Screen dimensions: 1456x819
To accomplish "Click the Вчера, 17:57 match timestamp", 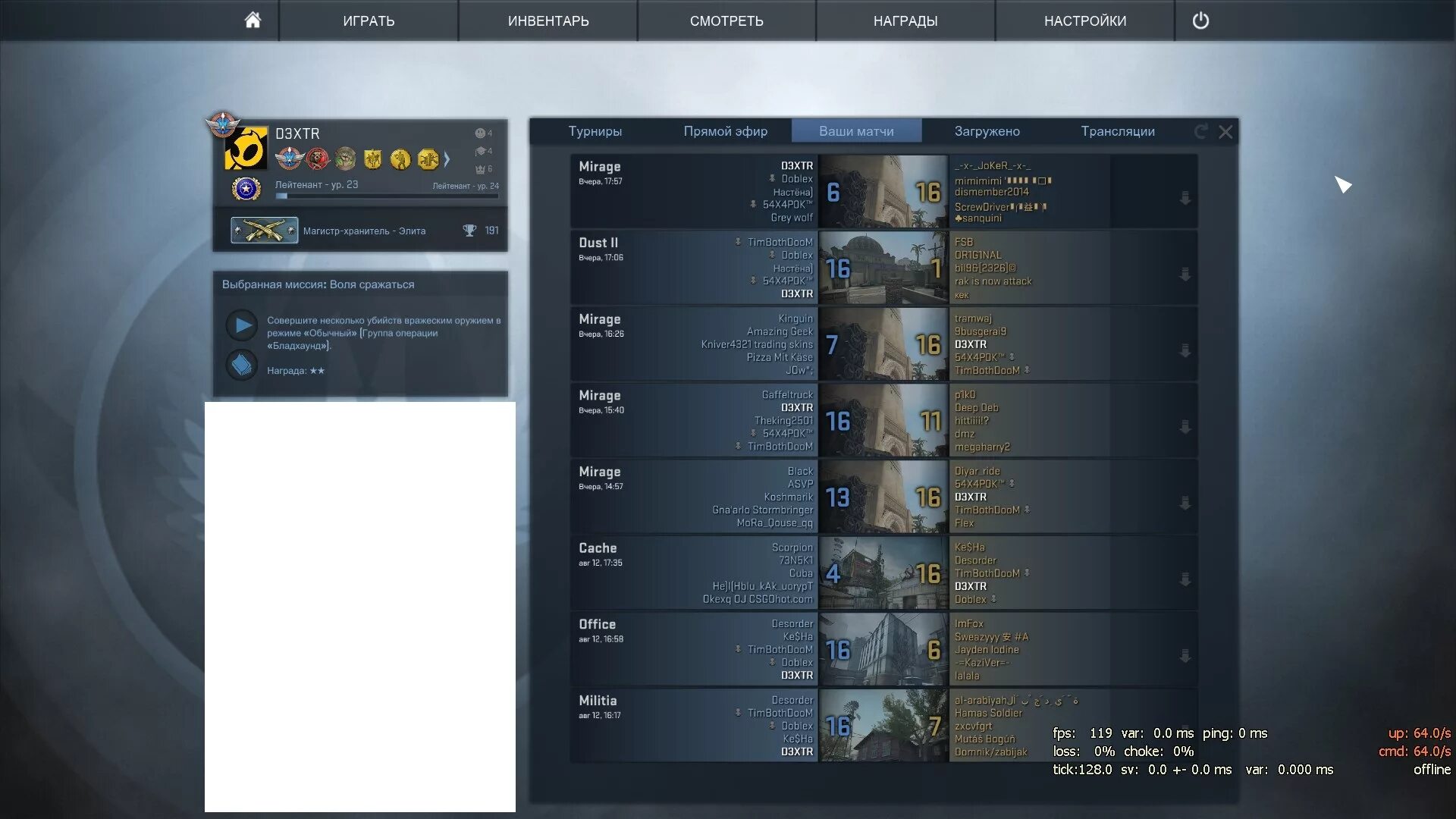I will [601, 181].
